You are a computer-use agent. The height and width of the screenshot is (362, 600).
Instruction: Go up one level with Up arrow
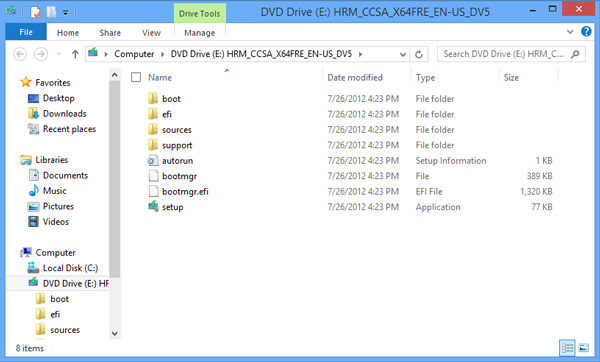[75, 54]
